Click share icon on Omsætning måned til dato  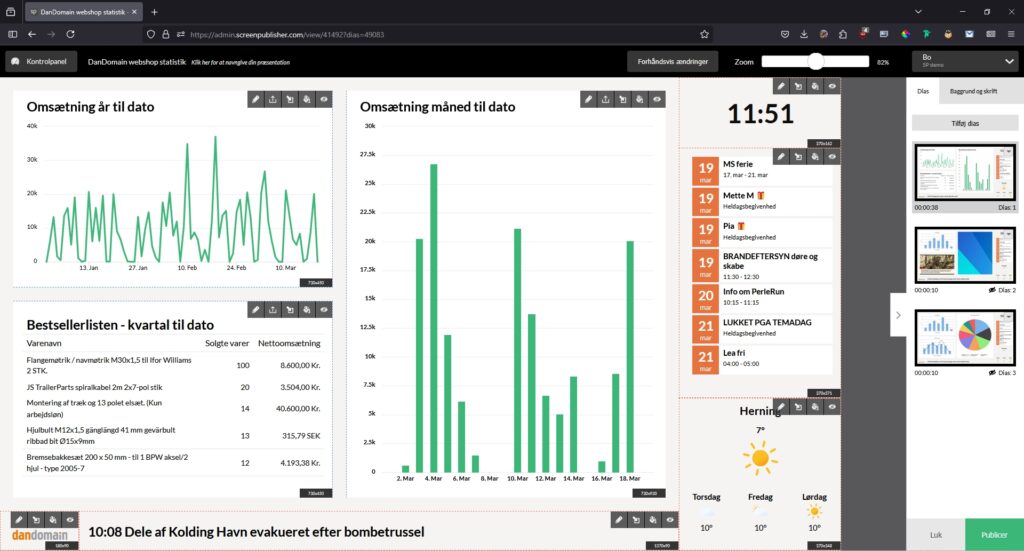(606, 99)
